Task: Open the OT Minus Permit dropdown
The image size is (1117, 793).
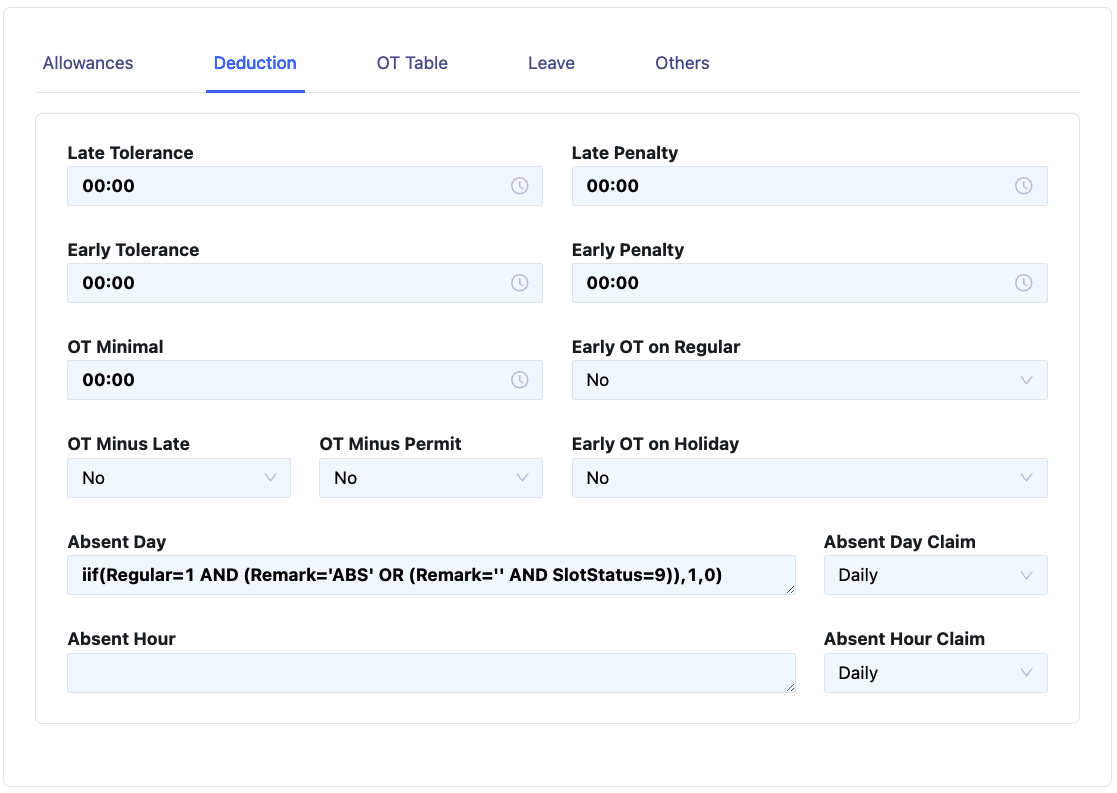Action: tap(430, 478)
